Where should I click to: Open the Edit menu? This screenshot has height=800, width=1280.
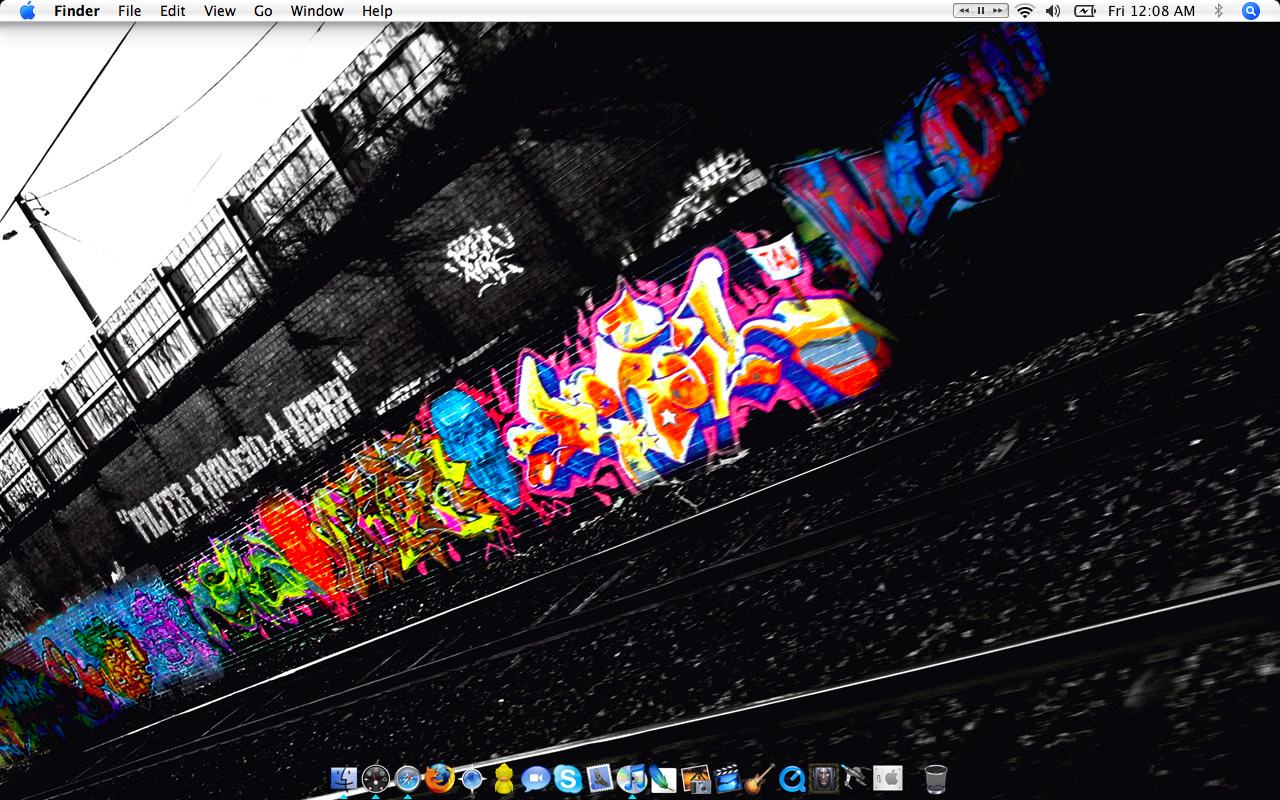173,11
